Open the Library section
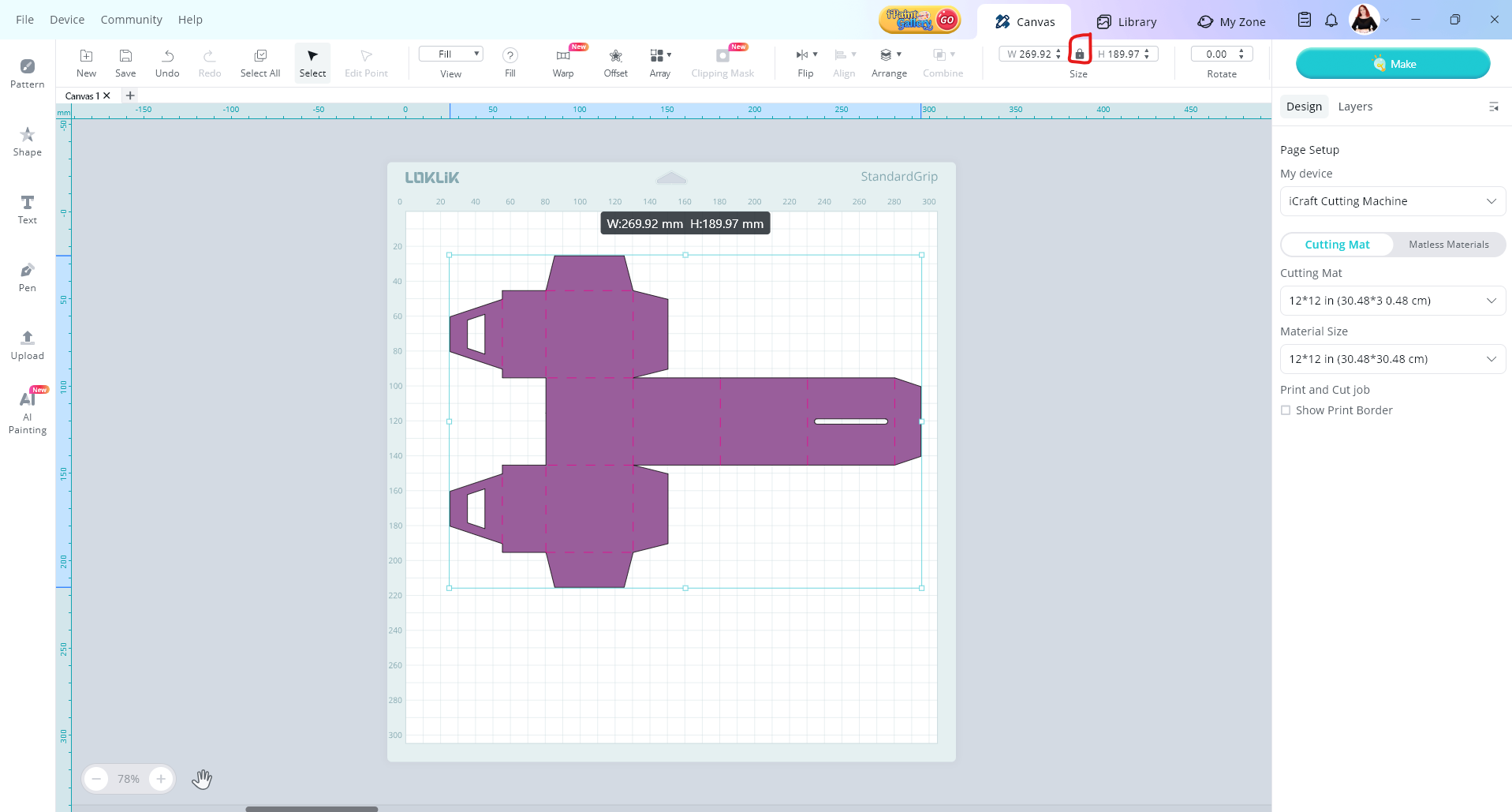This screenshot has width=1512, height=812. (x=1126, y=22)
